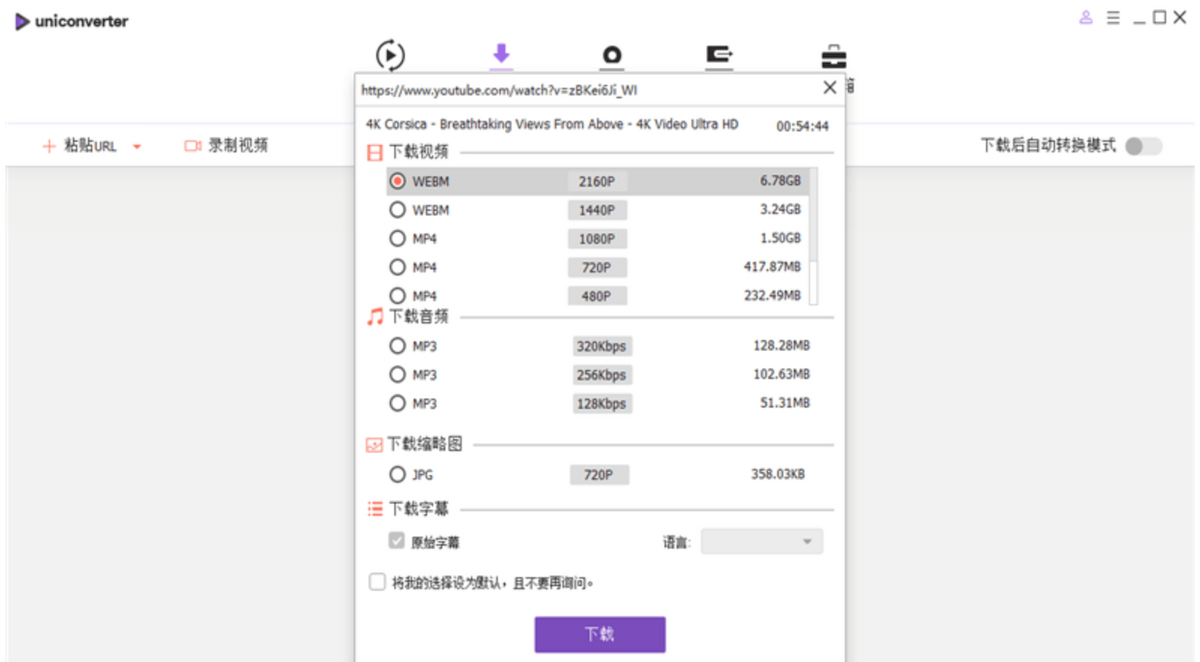Open the user account icon

[x=1086, y=18]
